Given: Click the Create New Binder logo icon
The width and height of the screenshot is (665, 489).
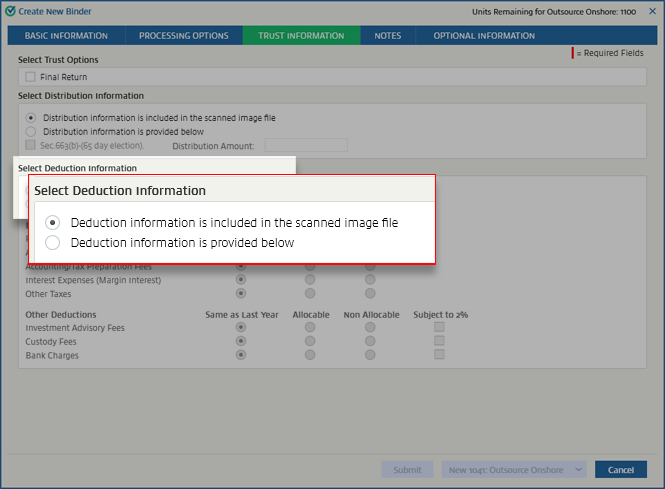Looking at the screenshot, I should pyautogui.click(x=10, y=11).
